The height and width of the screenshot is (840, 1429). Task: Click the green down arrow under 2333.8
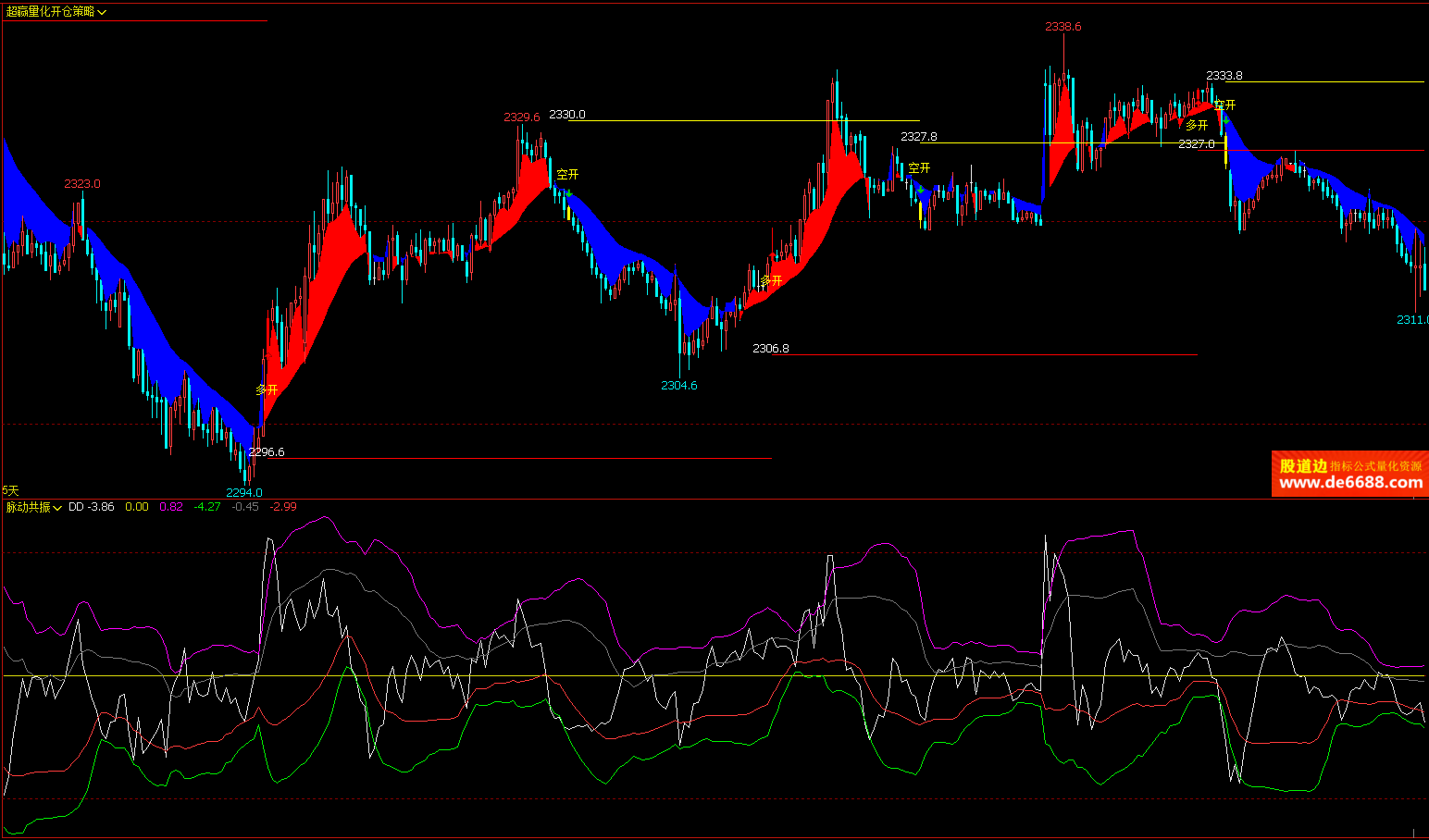pos(1225,119)
